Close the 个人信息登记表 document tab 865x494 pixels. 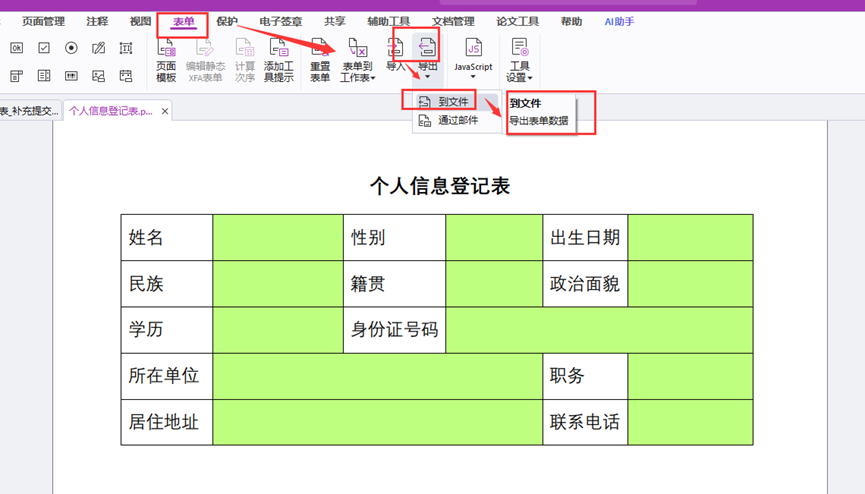165,111
